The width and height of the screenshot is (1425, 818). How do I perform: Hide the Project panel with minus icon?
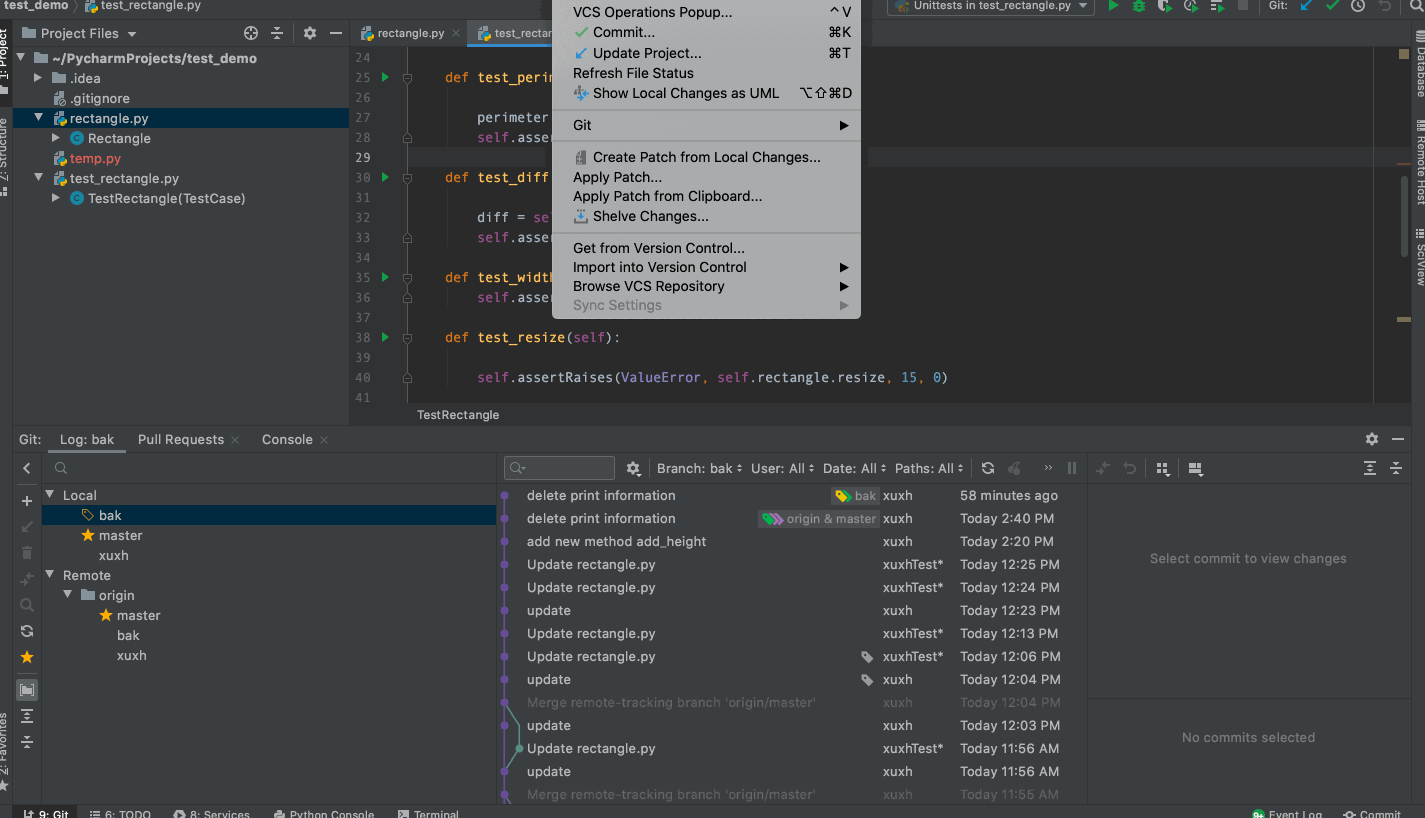pos(335,33)
